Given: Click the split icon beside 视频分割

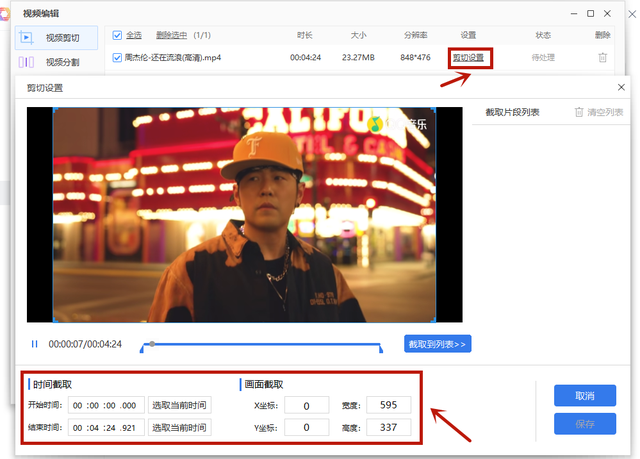Looking at the screenshot, I should click(x=26, y=62).
